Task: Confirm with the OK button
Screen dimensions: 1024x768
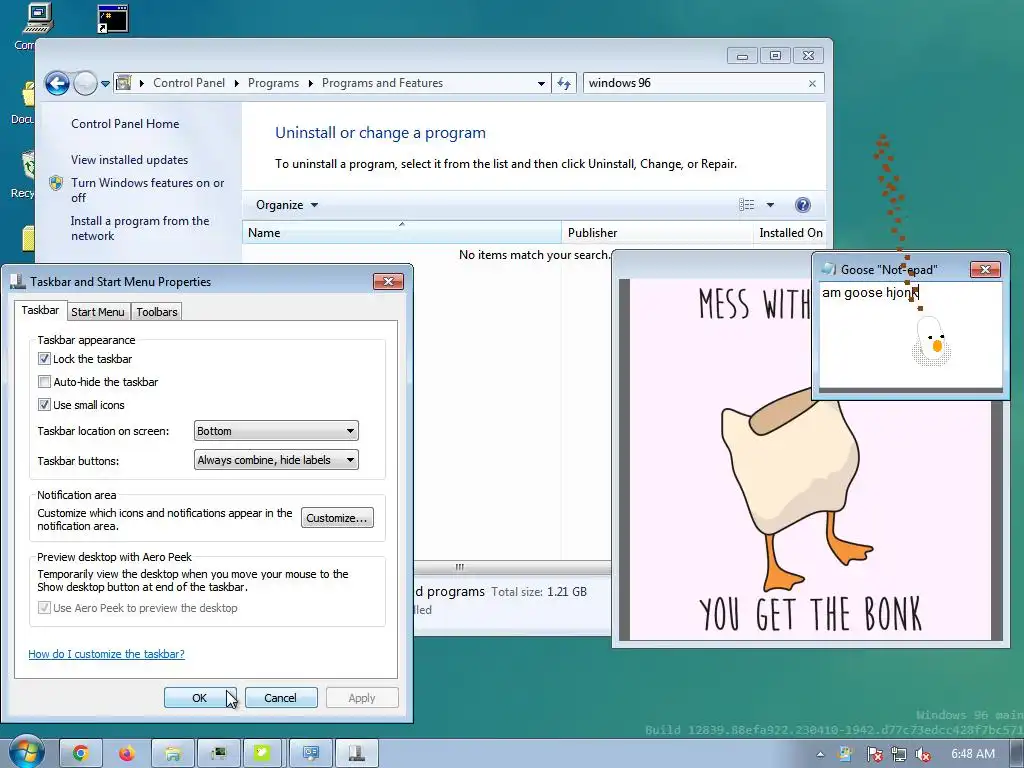Action: click(200, 697)
